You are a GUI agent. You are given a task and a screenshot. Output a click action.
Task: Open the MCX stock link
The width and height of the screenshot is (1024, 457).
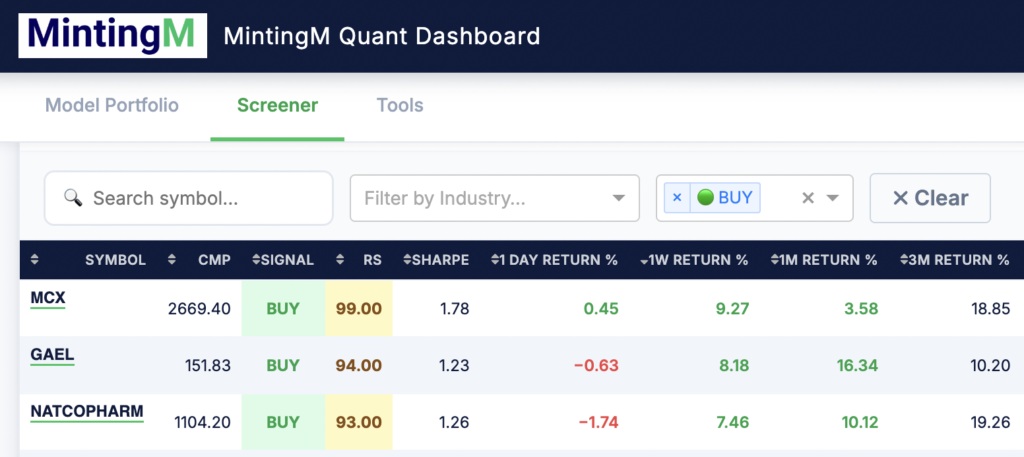click(x=48, y=298)
